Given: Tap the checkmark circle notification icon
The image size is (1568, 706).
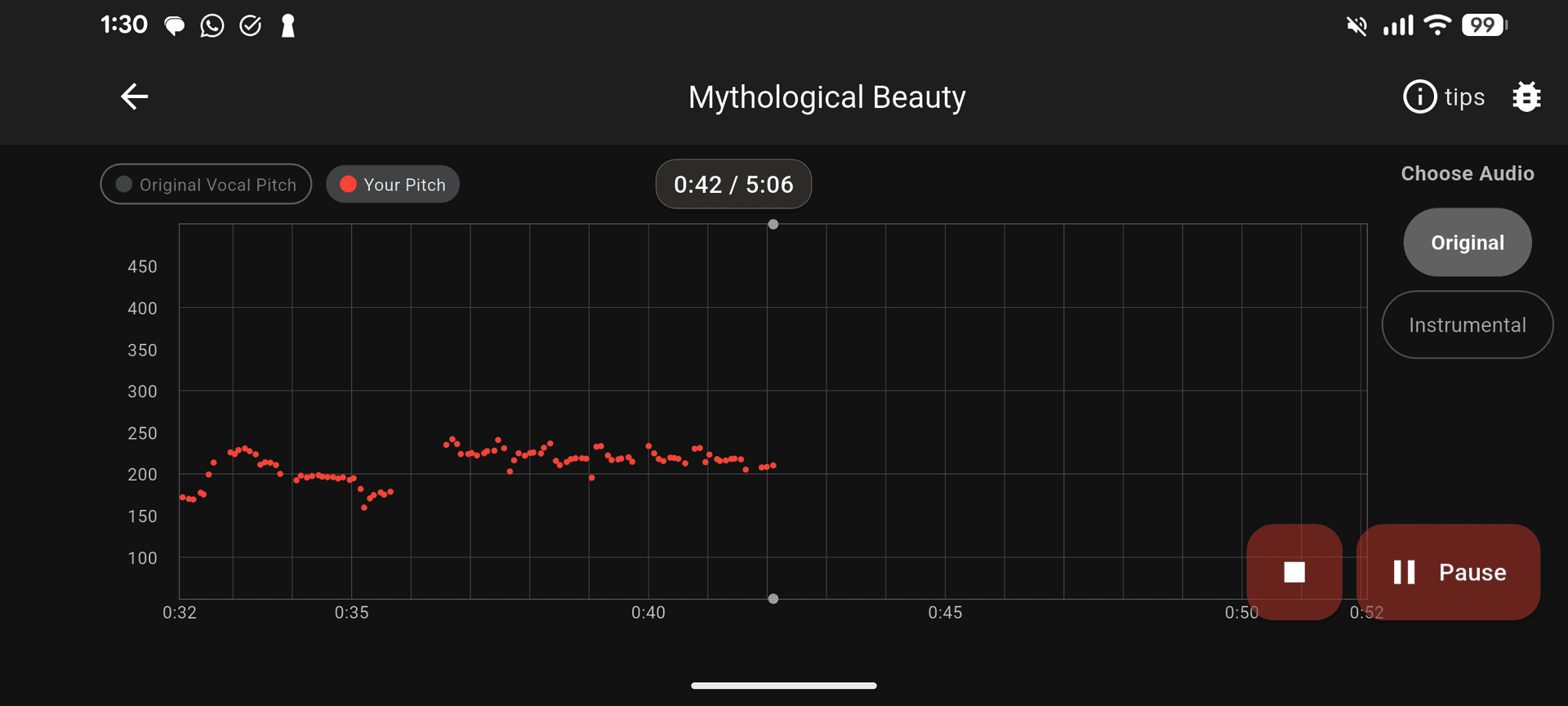Looking at the screenshot, I should click(250, 26).
